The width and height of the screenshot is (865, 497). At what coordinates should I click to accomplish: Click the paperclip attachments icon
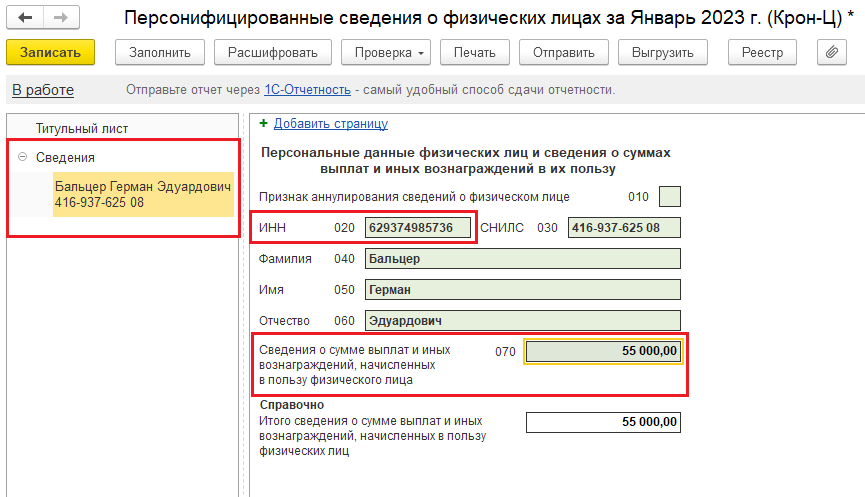pyautogui.click(x=832, y=52)
